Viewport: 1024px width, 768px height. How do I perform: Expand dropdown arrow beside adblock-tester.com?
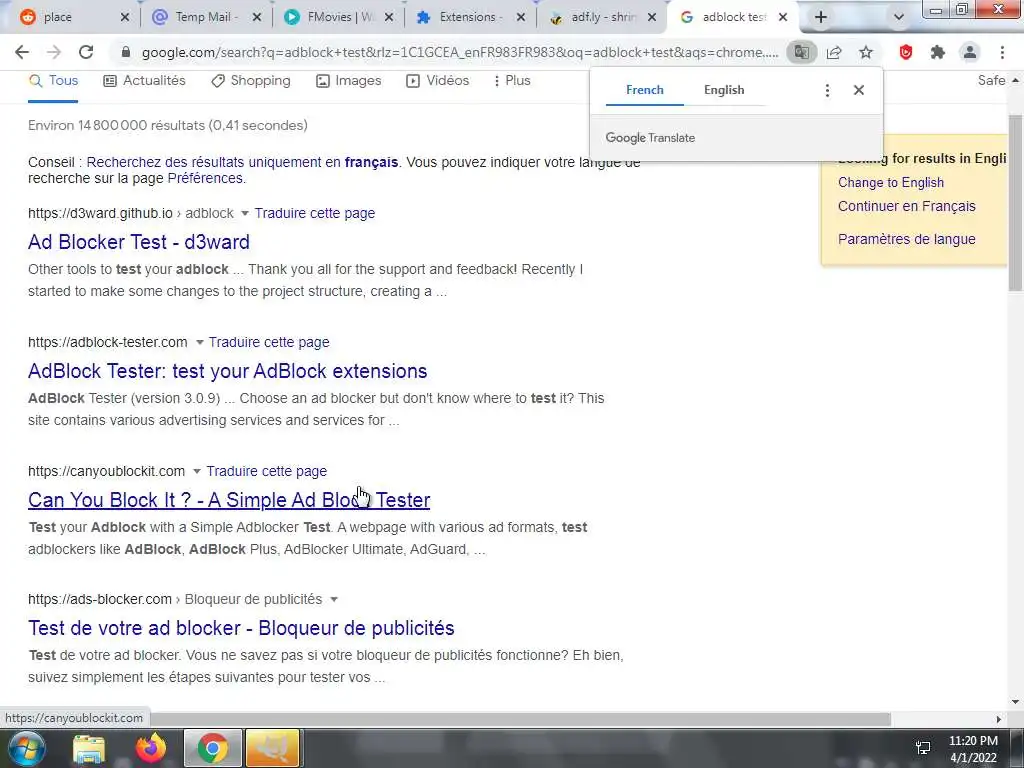tap(200, 342)
